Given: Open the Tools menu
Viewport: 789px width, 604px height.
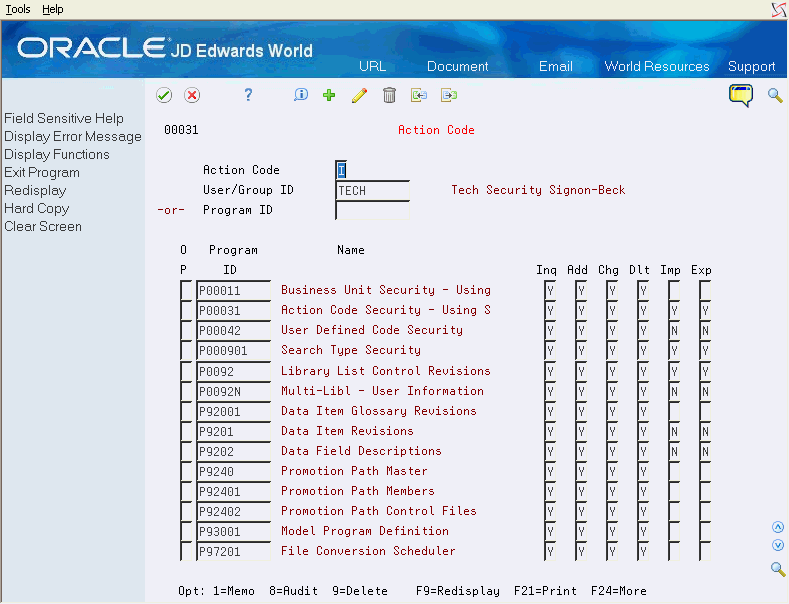Looking at the screenshot, I should tap(18, 9).
